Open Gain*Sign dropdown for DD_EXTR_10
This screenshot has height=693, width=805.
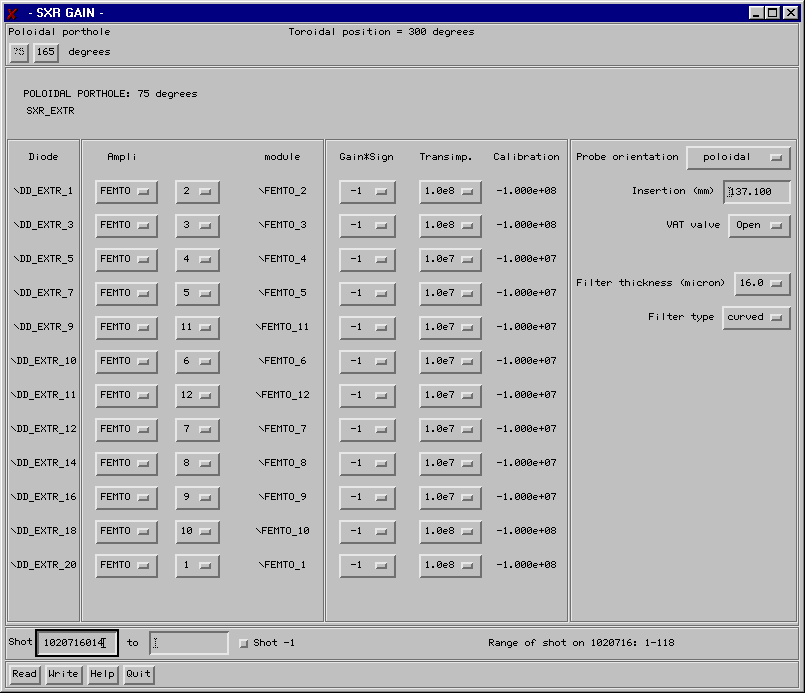coord(367,362)
